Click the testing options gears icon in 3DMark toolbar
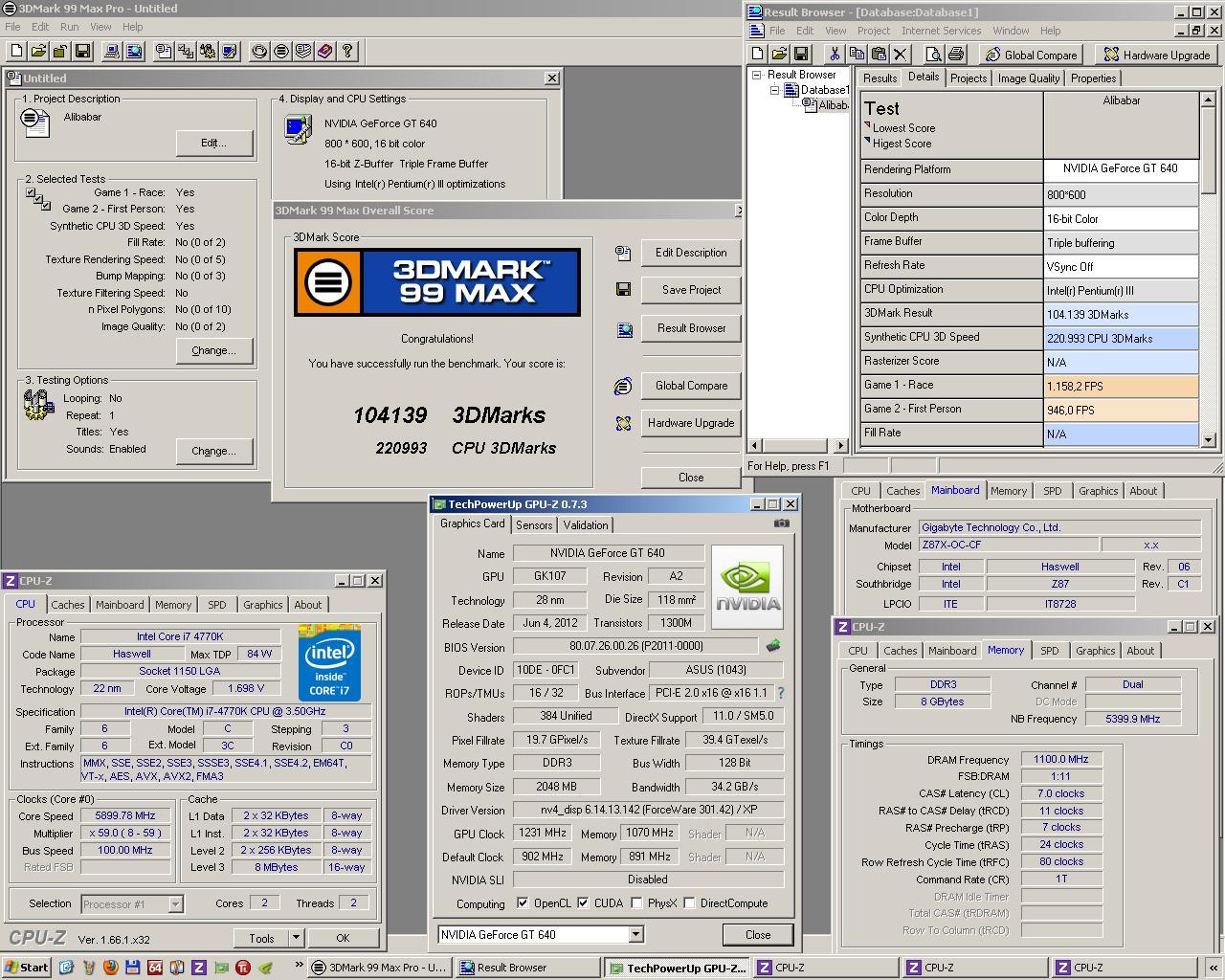Image resolution: width=1225 pixels, height=980 pixels. 209,52
